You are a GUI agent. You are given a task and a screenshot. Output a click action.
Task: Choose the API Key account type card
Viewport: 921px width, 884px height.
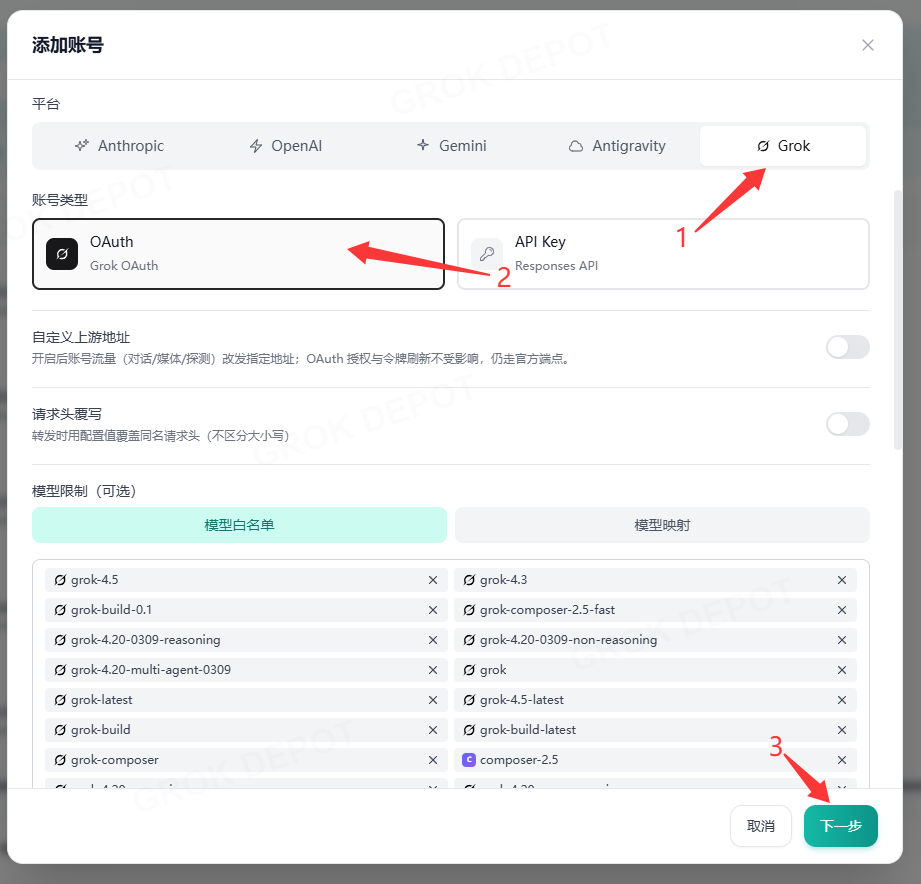pos(663,254)
